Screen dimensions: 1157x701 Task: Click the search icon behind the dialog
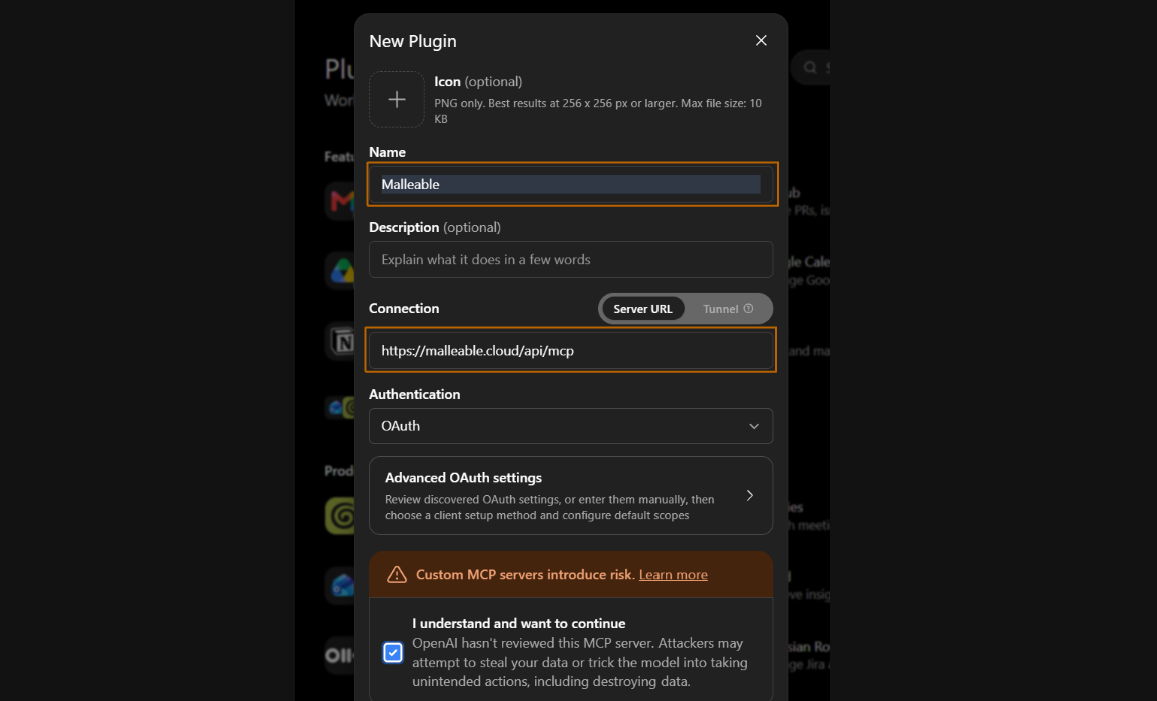810,67
